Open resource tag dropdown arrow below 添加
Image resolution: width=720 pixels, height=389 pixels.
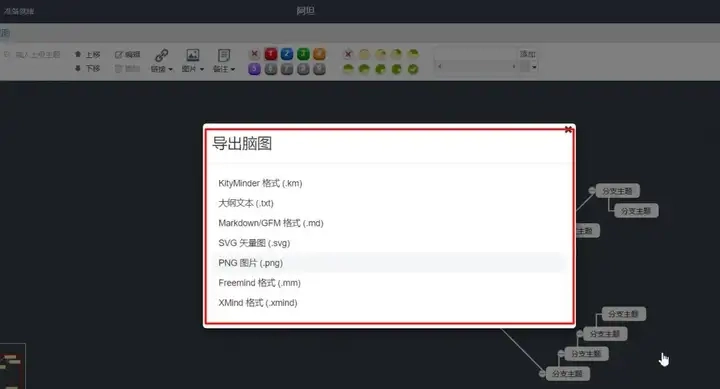coord(534,67)
